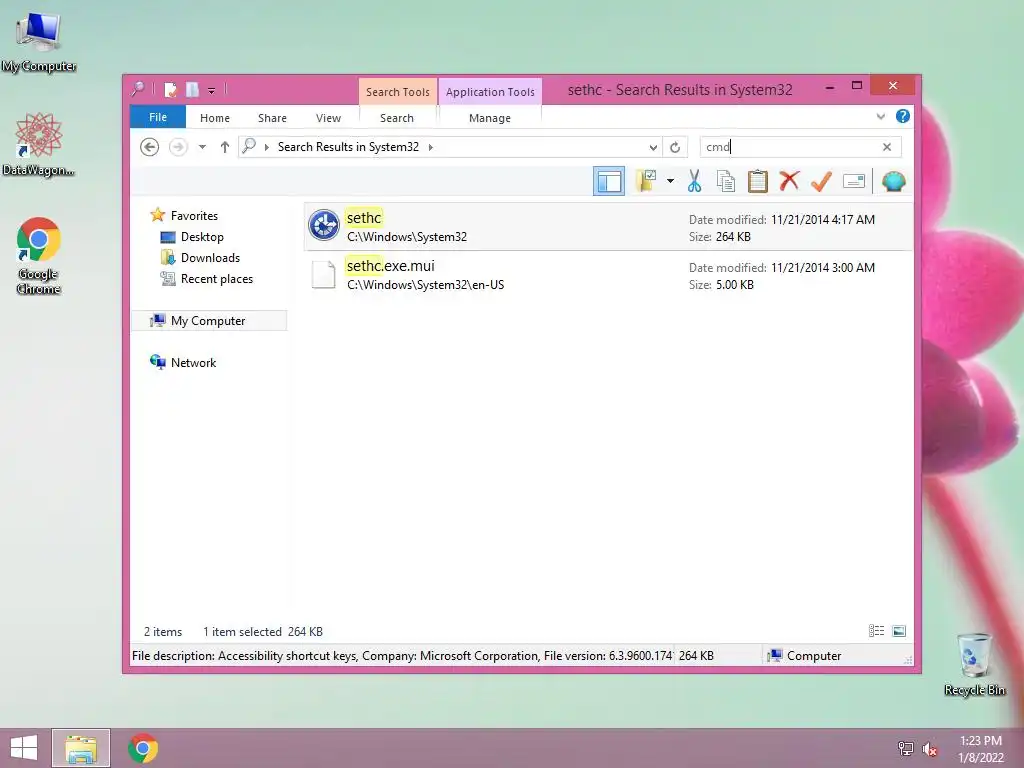1024x768 pixels.
Task: Launch Google Chrome from the taskbar
Action: 142,748
